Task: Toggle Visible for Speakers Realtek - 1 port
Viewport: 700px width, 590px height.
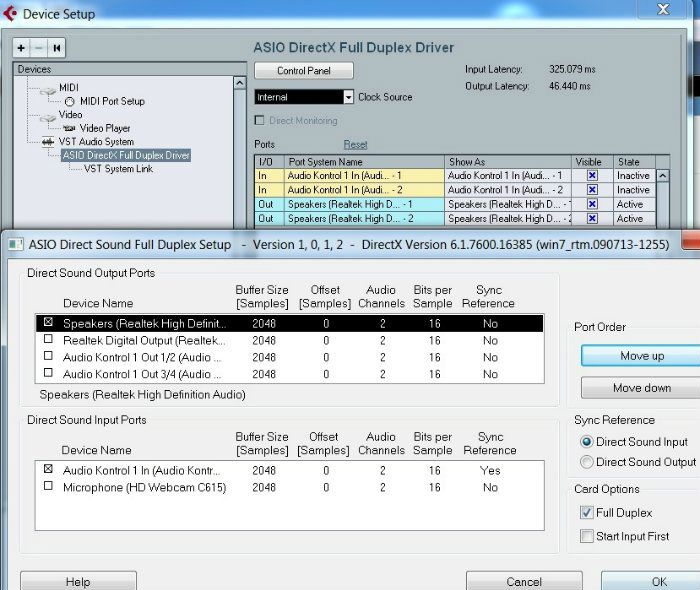Action: [x=592, y=204]
